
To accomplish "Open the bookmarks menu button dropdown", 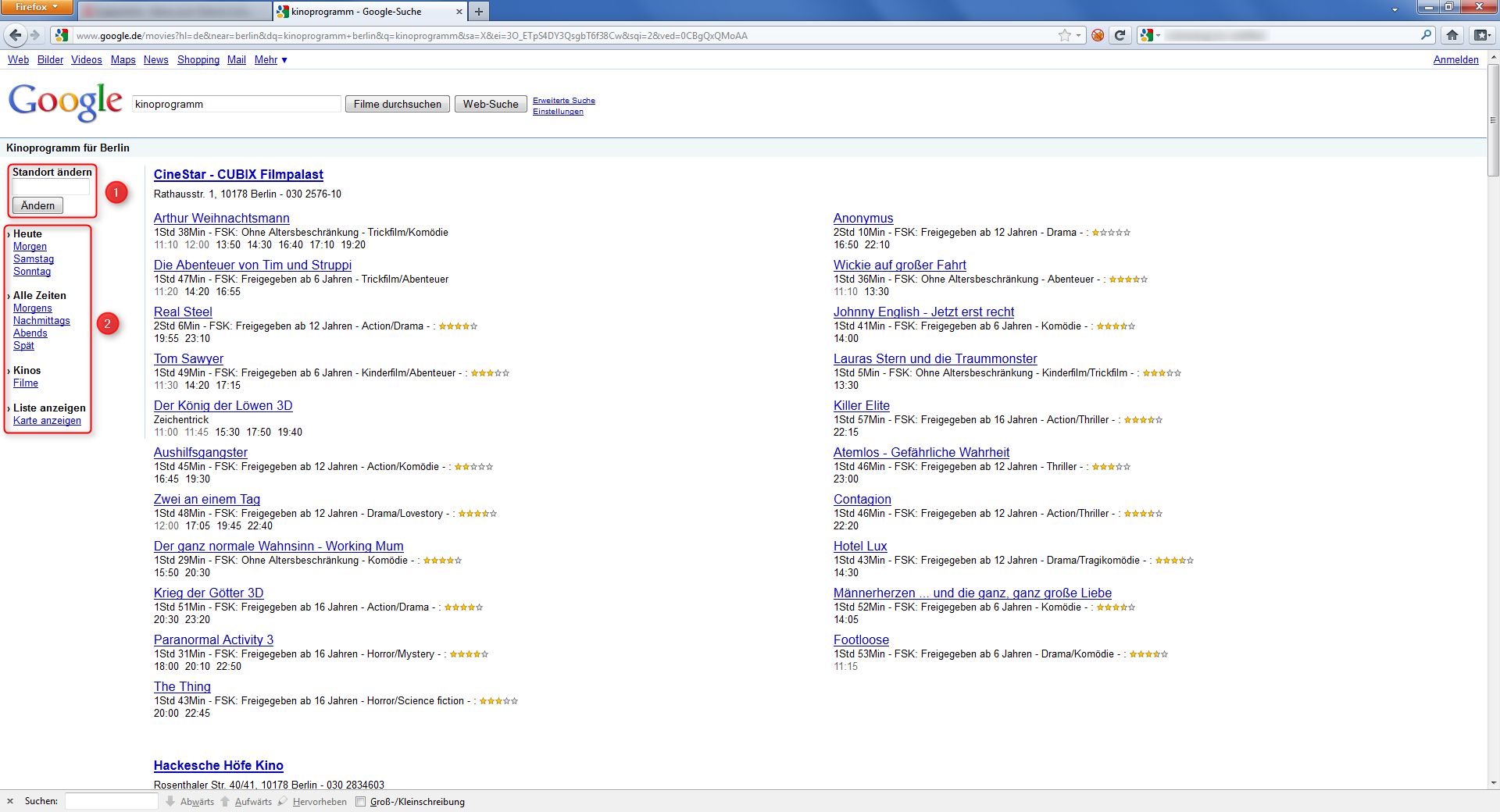I will tap(1481, 35).
